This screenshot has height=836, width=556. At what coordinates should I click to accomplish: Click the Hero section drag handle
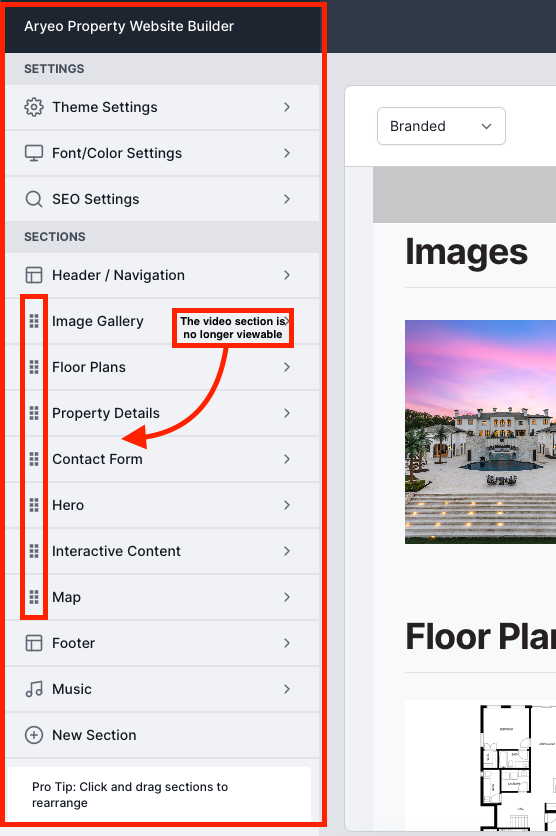click(34, 505)
